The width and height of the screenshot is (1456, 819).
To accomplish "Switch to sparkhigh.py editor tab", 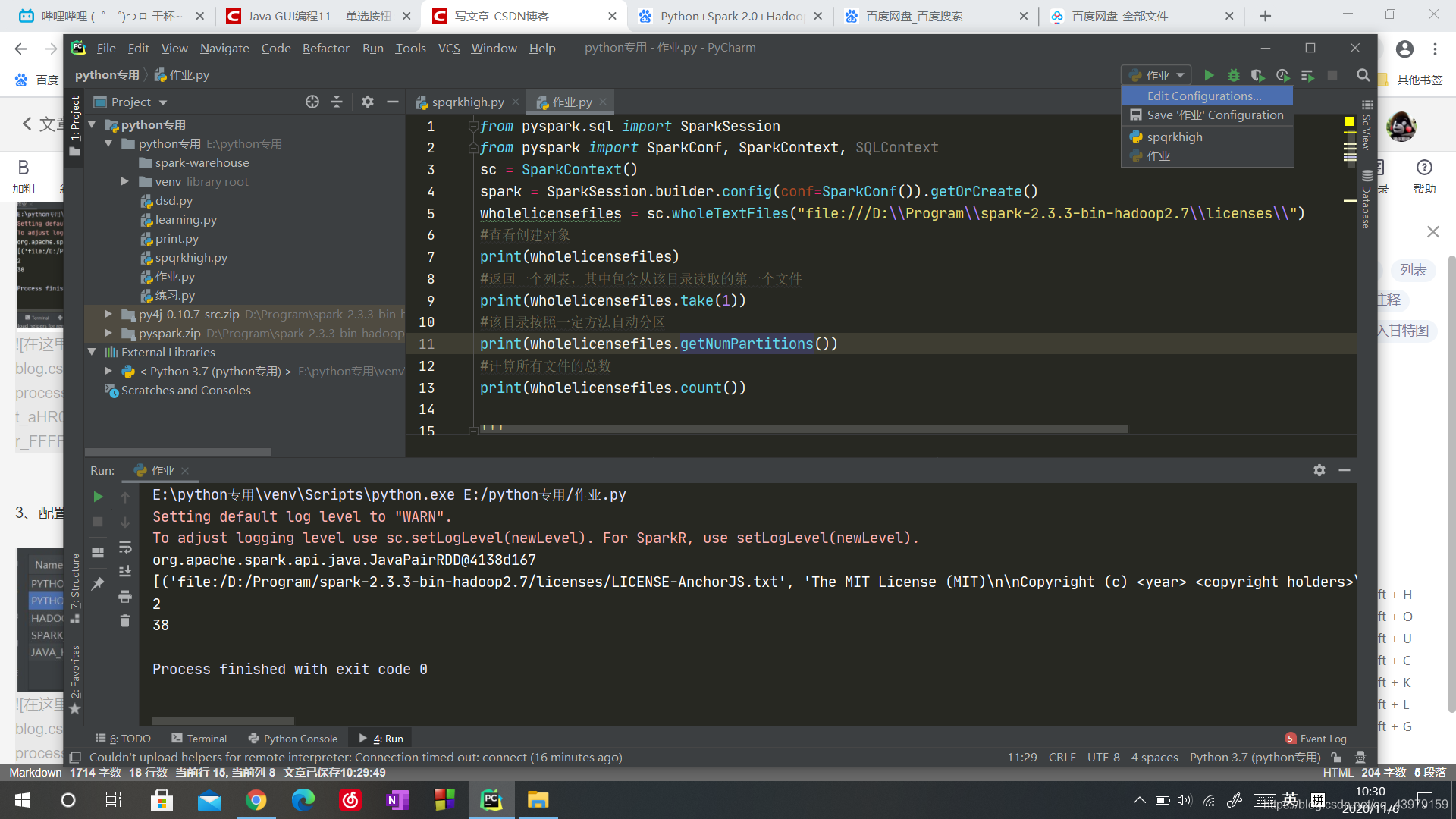I will (466, 102).
